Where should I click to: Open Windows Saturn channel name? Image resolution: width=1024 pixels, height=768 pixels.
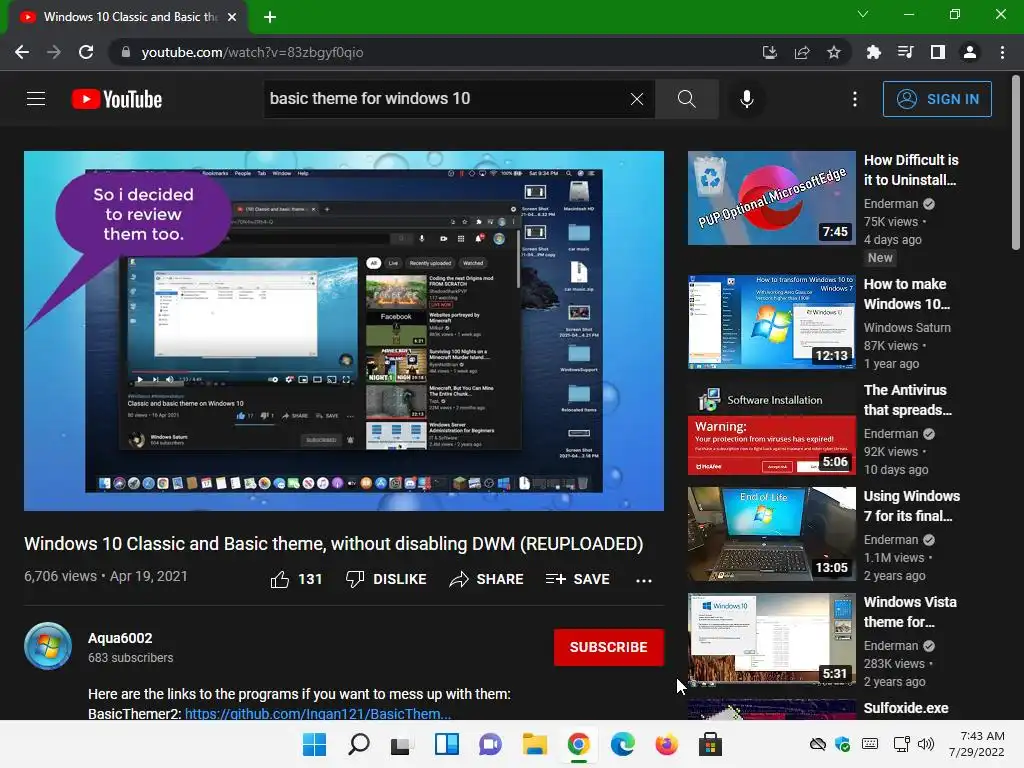click(907, 328)
